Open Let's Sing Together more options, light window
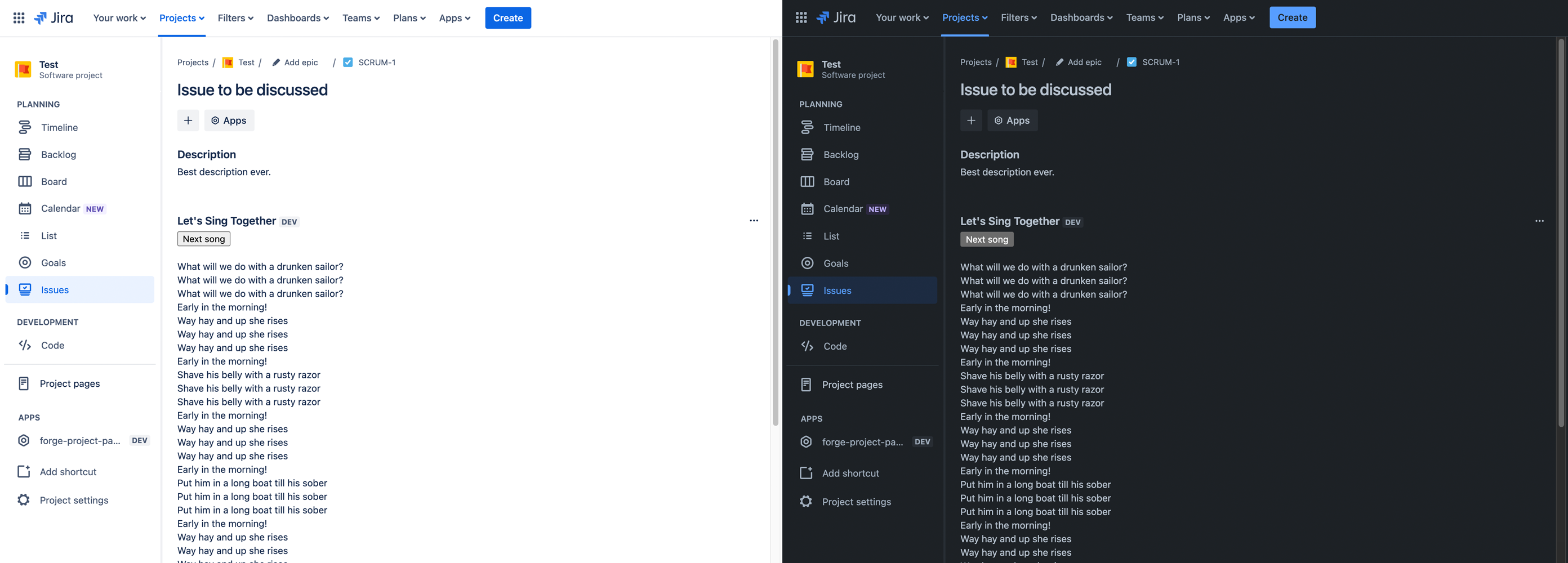This screenshot has width=1568, height=563. pyautogui.click(x=754, y=220)
